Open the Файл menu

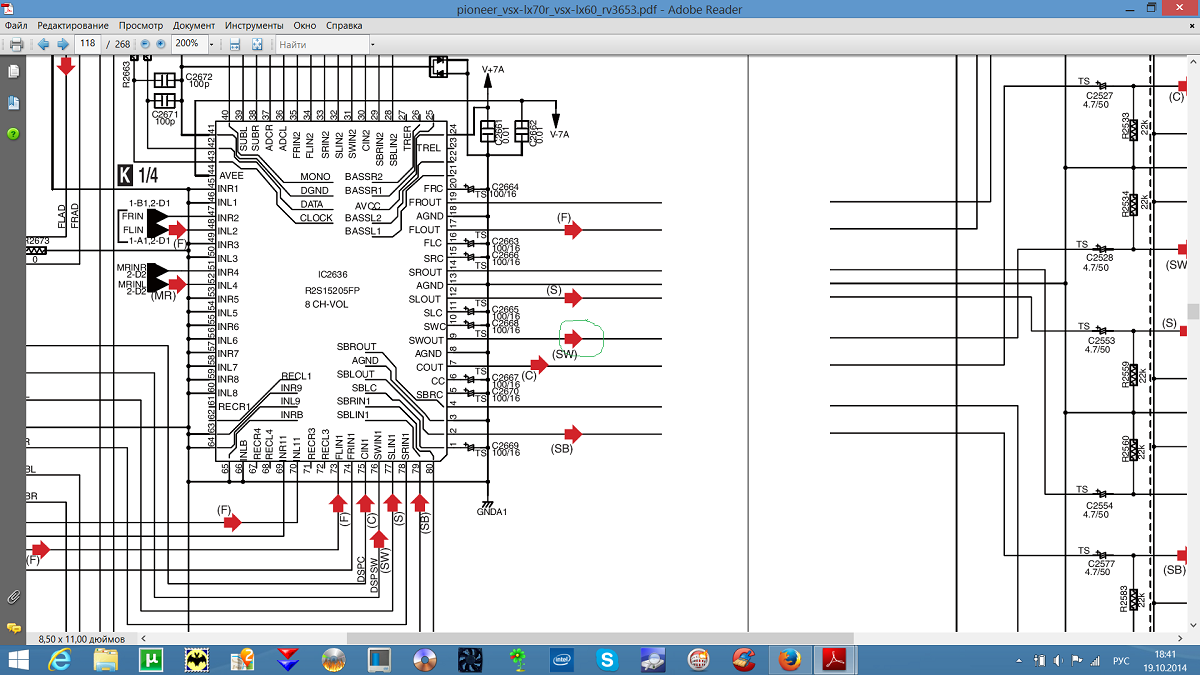(x=16, y=24)
